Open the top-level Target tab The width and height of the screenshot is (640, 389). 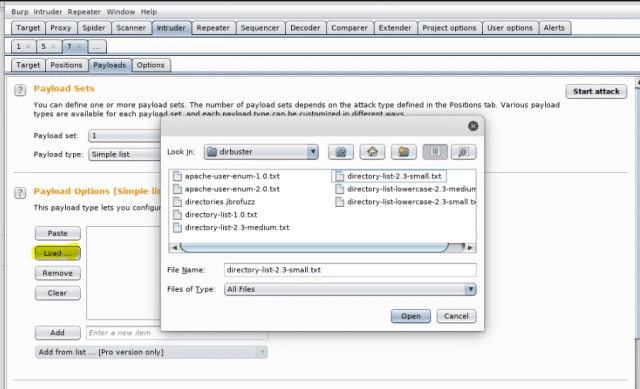28,28
